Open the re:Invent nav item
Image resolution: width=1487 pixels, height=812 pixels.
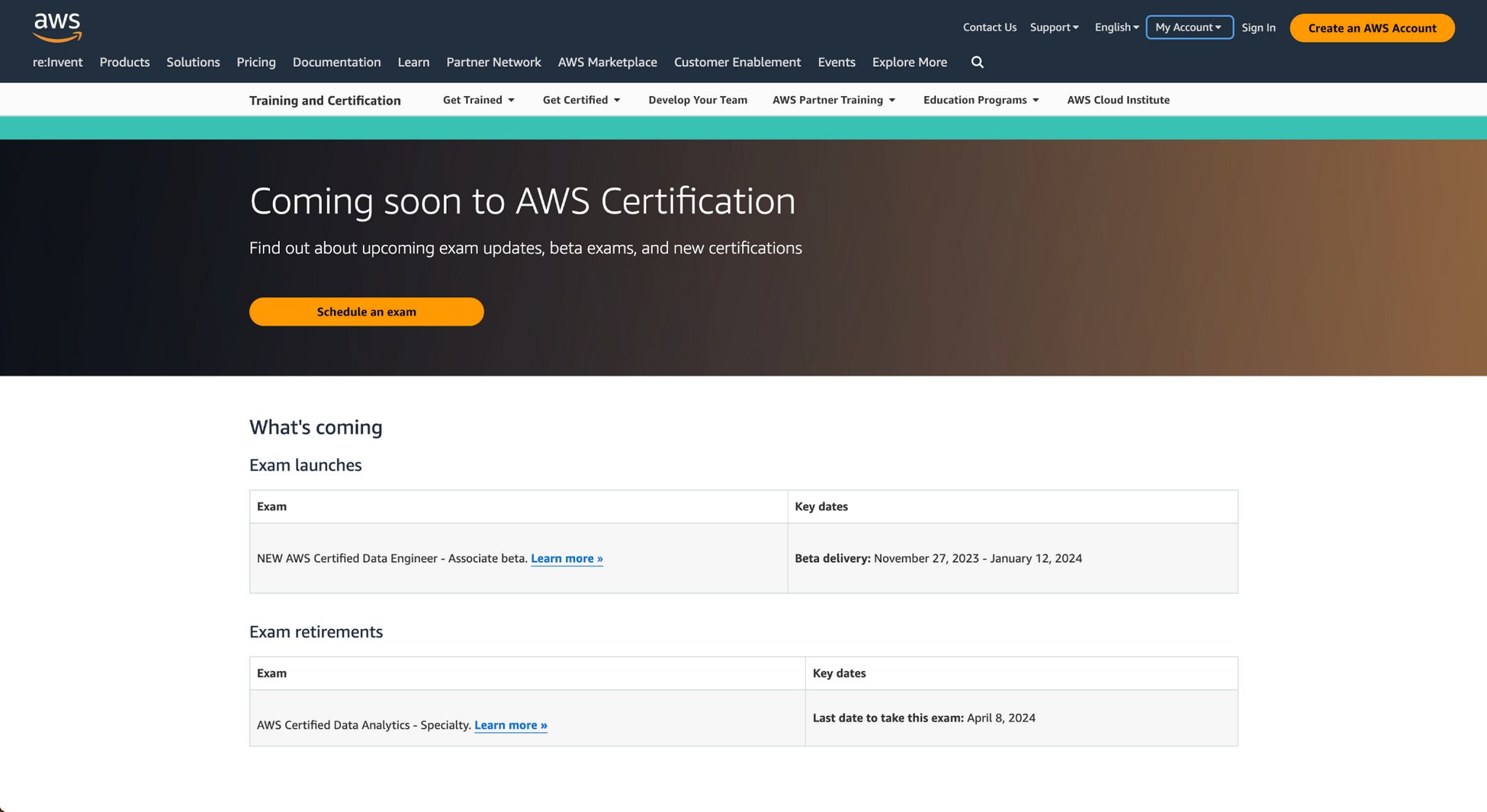[58, 63]
